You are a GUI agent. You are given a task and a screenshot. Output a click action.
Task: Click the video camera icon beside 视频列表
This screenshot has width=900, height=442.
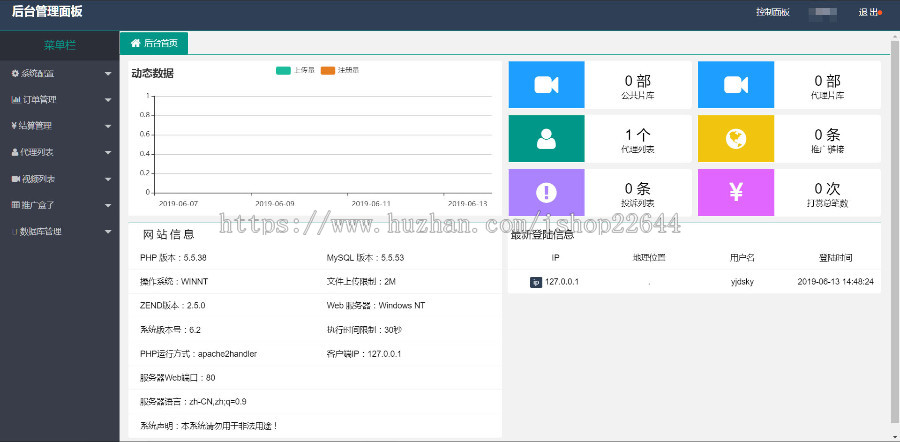15,179
